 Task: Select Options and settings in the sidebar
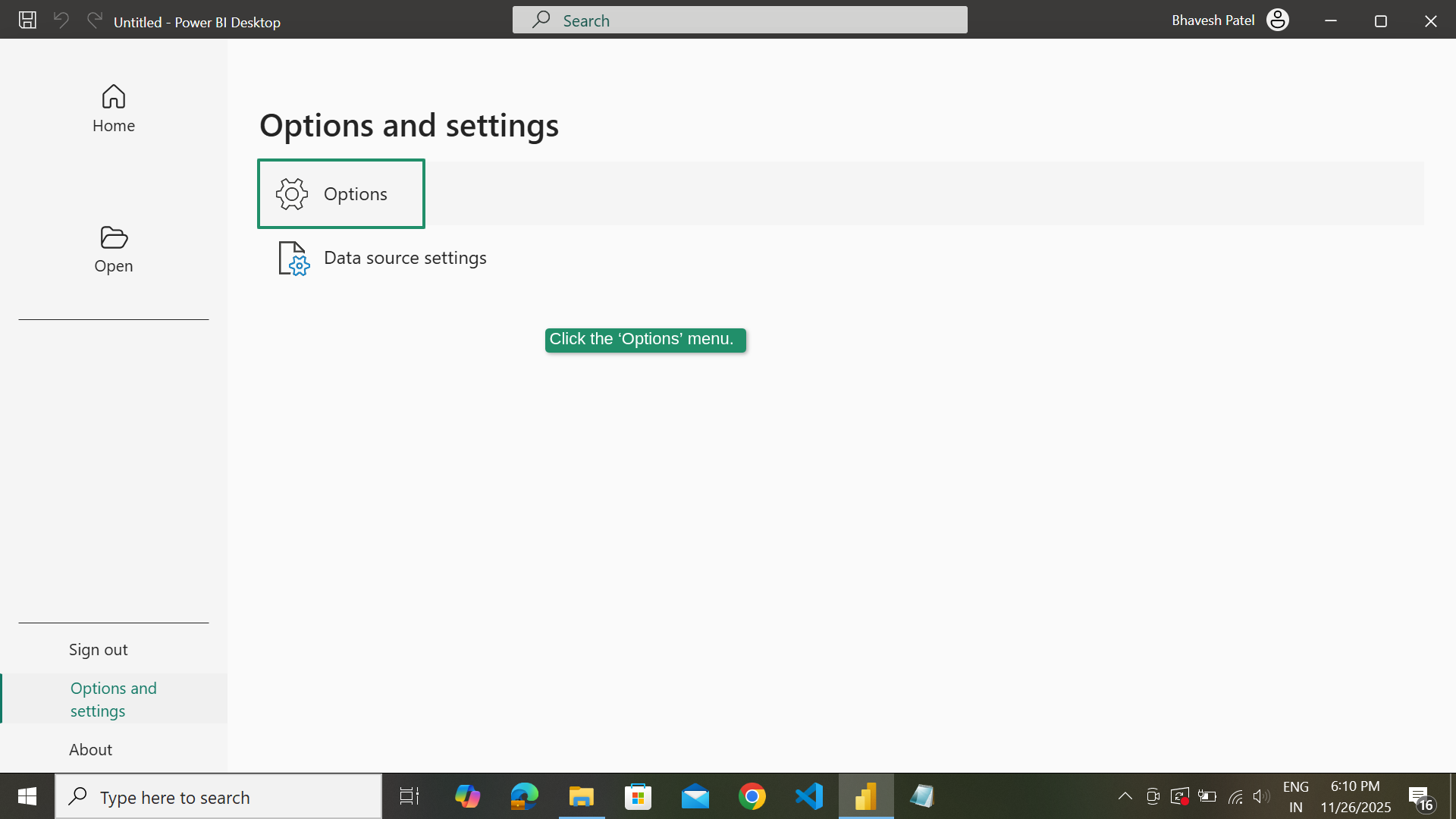(113, 698)
